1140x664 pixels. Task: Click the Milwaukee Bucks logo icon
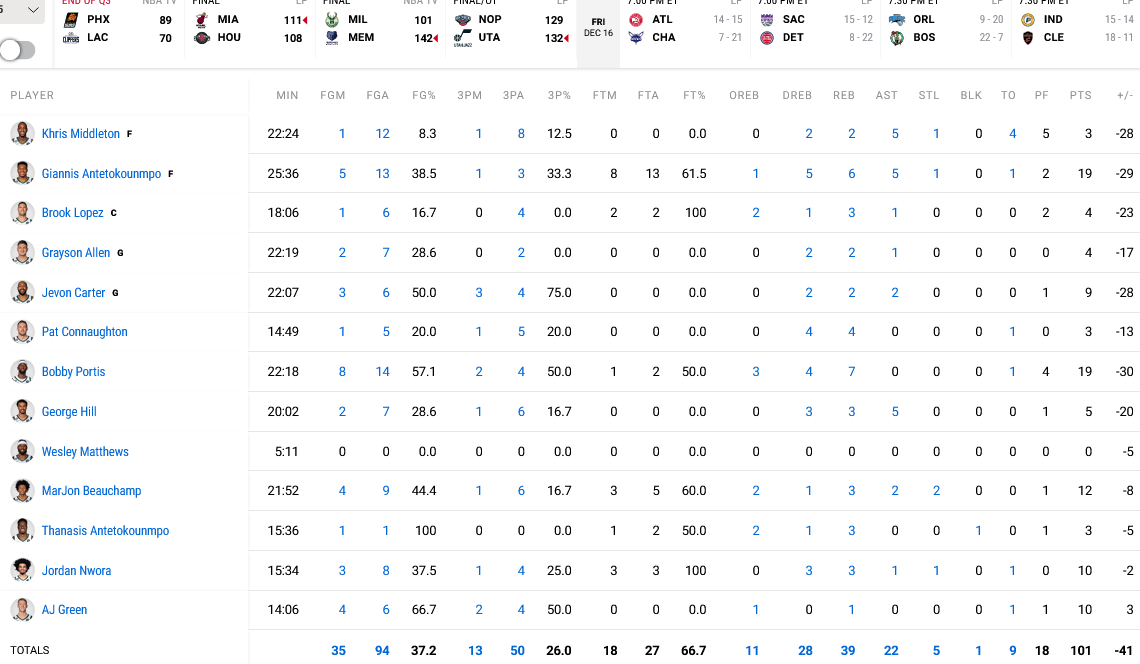333,19
